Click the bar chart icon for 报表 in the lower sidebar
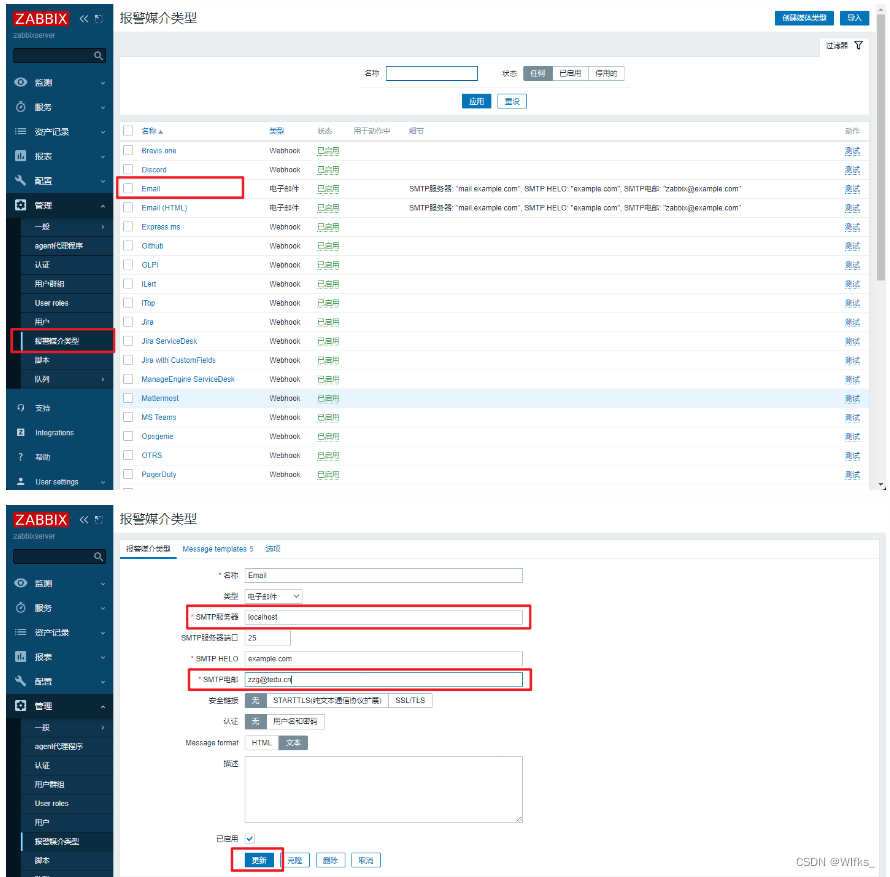Image resolution: width=890 pixels, height=877 pixels. point(20,657)
